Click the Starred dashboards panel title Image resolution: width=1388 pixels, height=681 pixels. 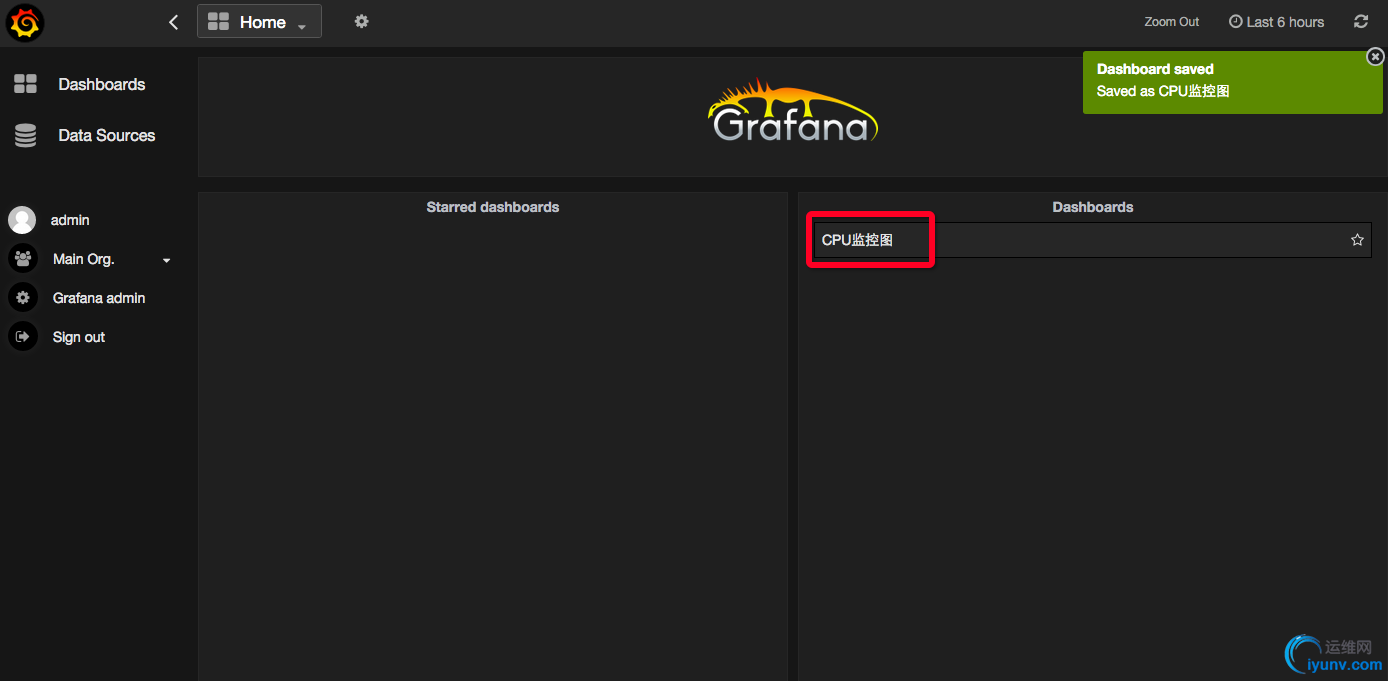(x=493, y=207)
